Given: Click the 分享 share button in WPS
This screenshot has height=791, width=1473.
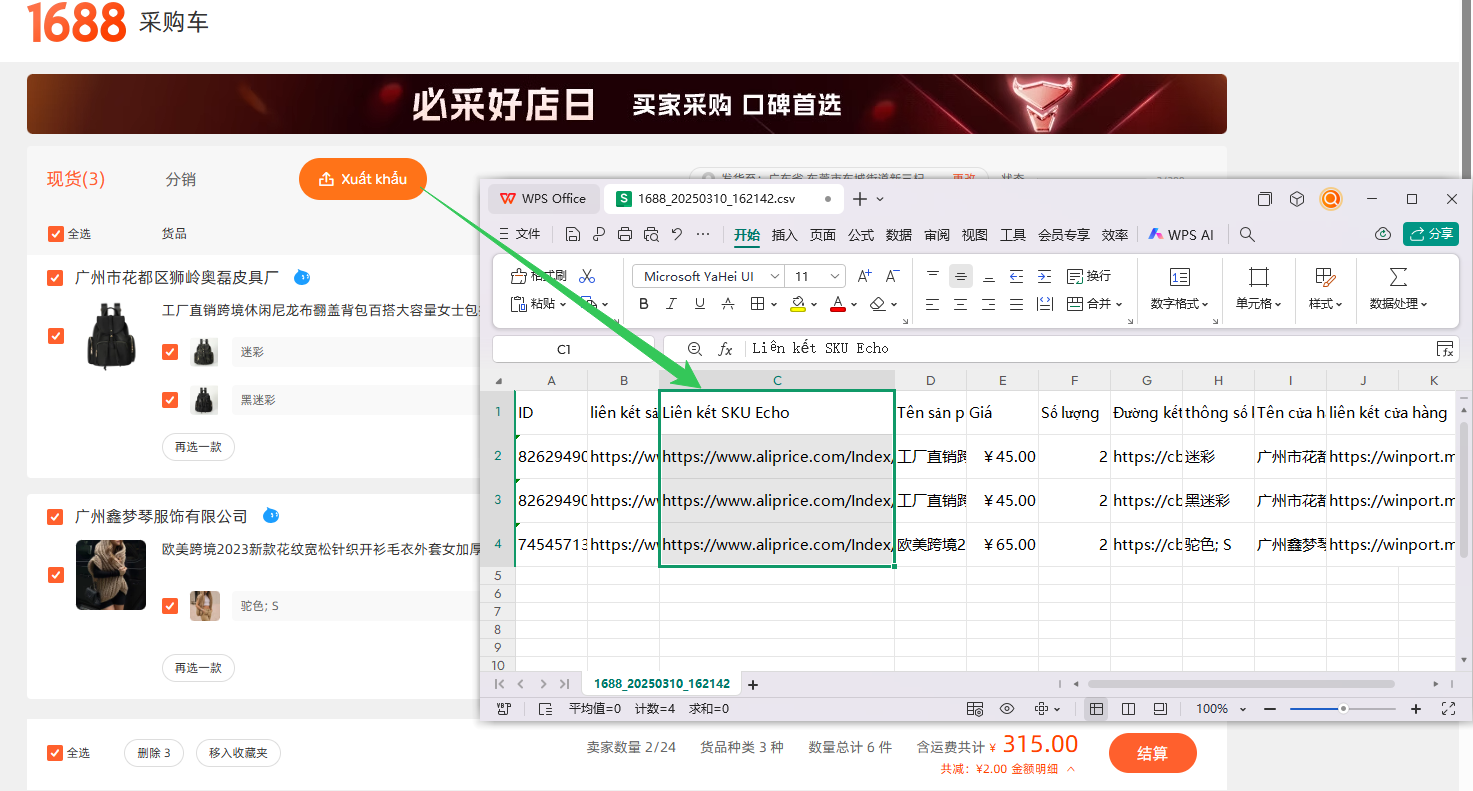Looking at the screenshot, I should pyautogui.click(x=1430, y=234).
